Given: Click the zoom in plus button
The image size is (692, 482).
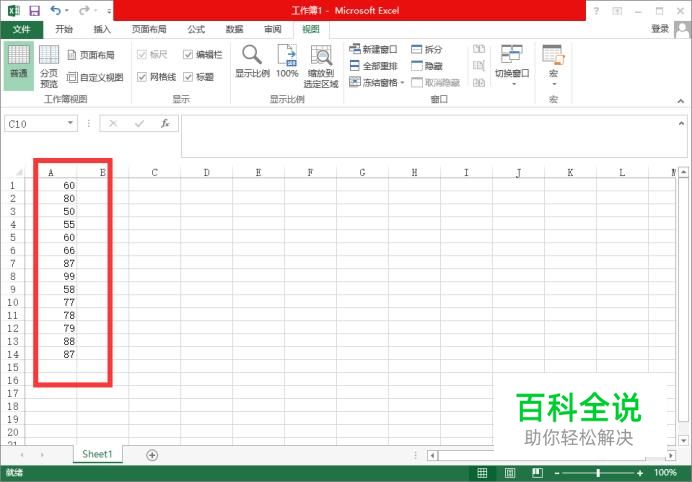Looking at the screenshot, I should [639, 473].
